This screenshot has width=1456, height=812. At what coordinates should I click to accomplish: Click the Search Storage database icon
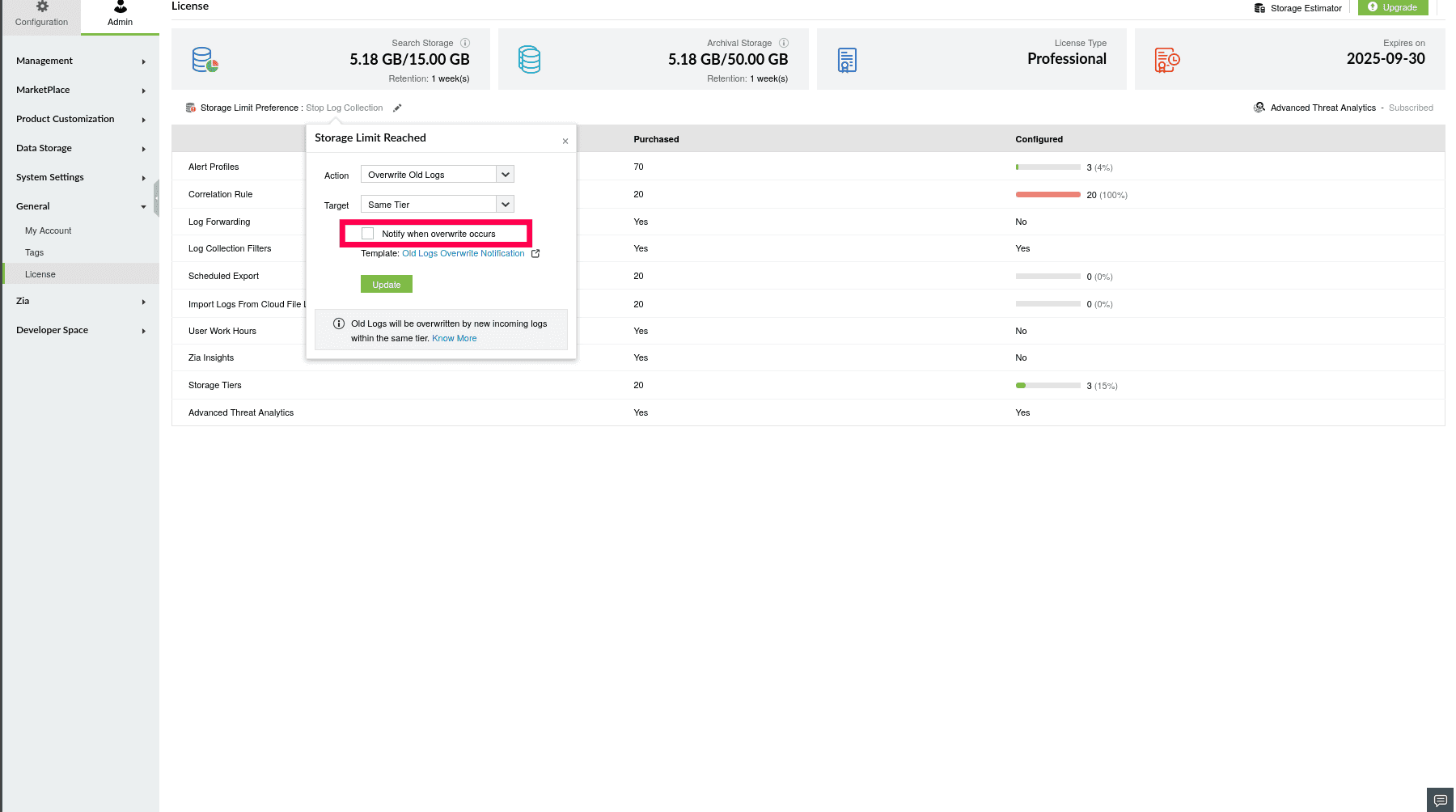[x=205, y=60]
